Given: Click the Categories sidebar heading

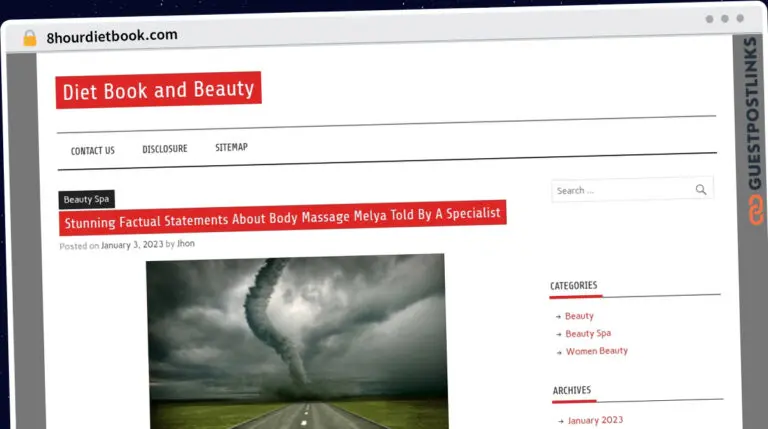Looking at the screenshot, I should (x=574, y=286).
